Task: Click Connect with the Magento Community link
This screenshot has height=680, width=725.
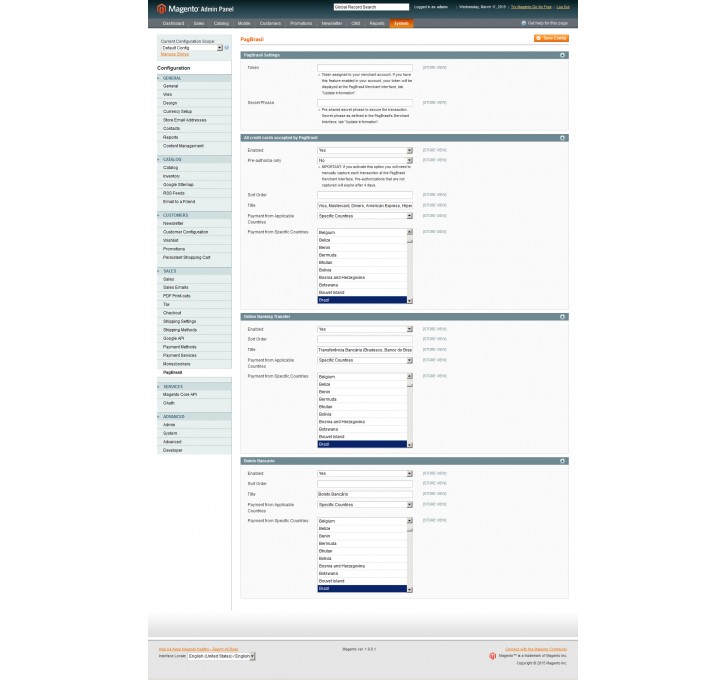Action: (x=536, y=649)
